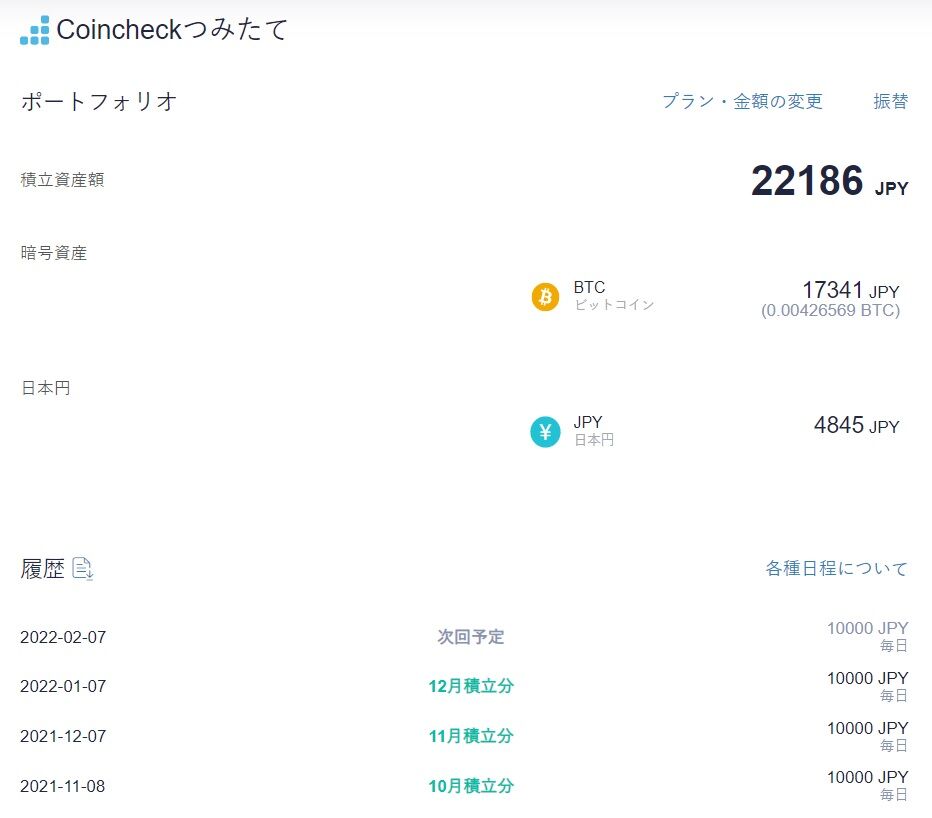
Task: Click the 22186 JPY total amount
Action: (x=829, y=181)
